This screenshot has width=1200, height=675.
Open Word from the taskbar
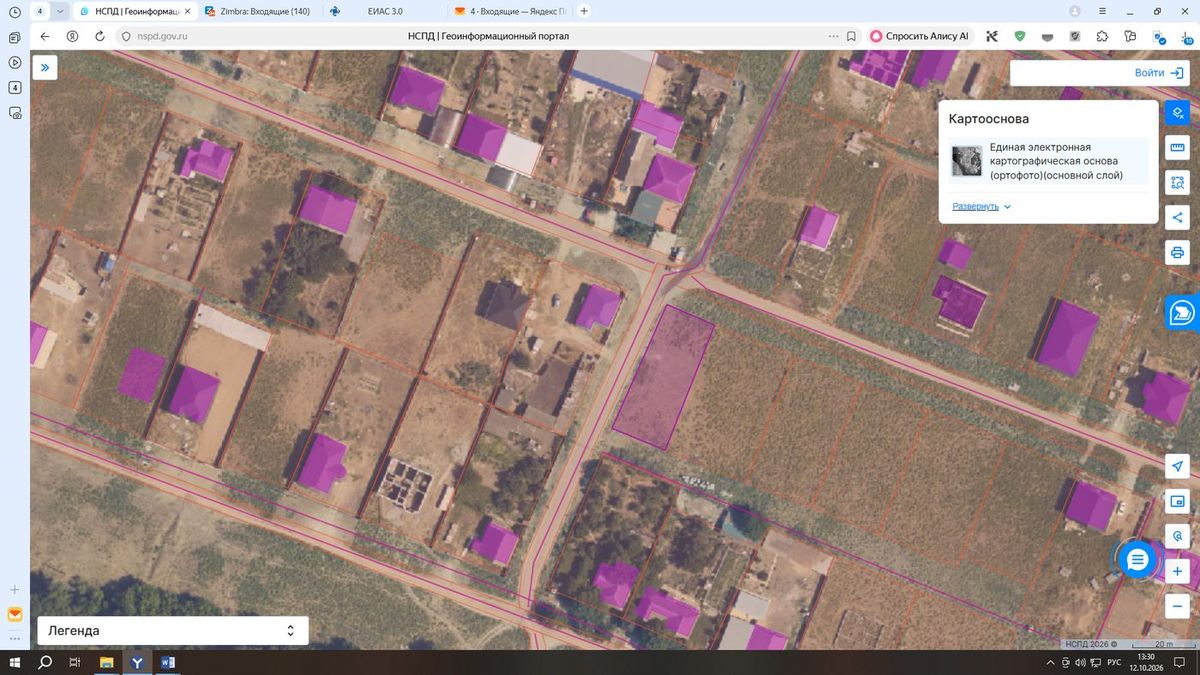(x=167, y=663)
